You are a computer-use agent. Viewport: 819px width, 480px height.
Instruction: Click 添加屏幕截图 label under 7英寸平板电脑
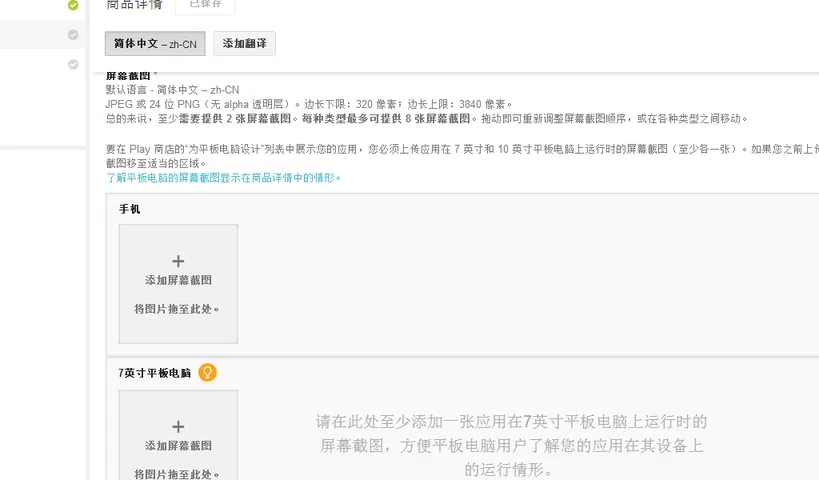(178, 446)
